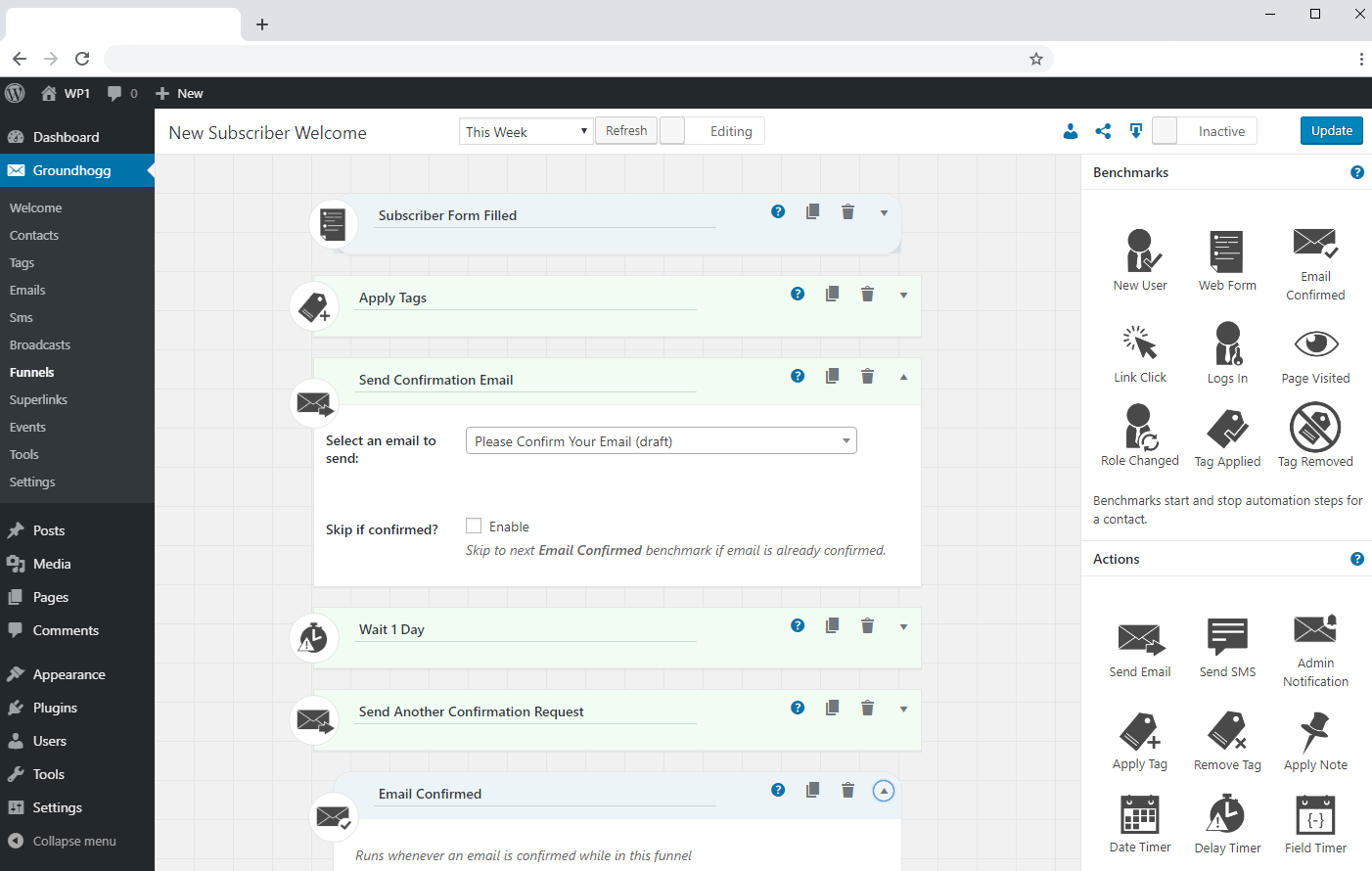Open the Contacts menu in Groundhogg
The image size is (1372, 871).
(34, 236)
